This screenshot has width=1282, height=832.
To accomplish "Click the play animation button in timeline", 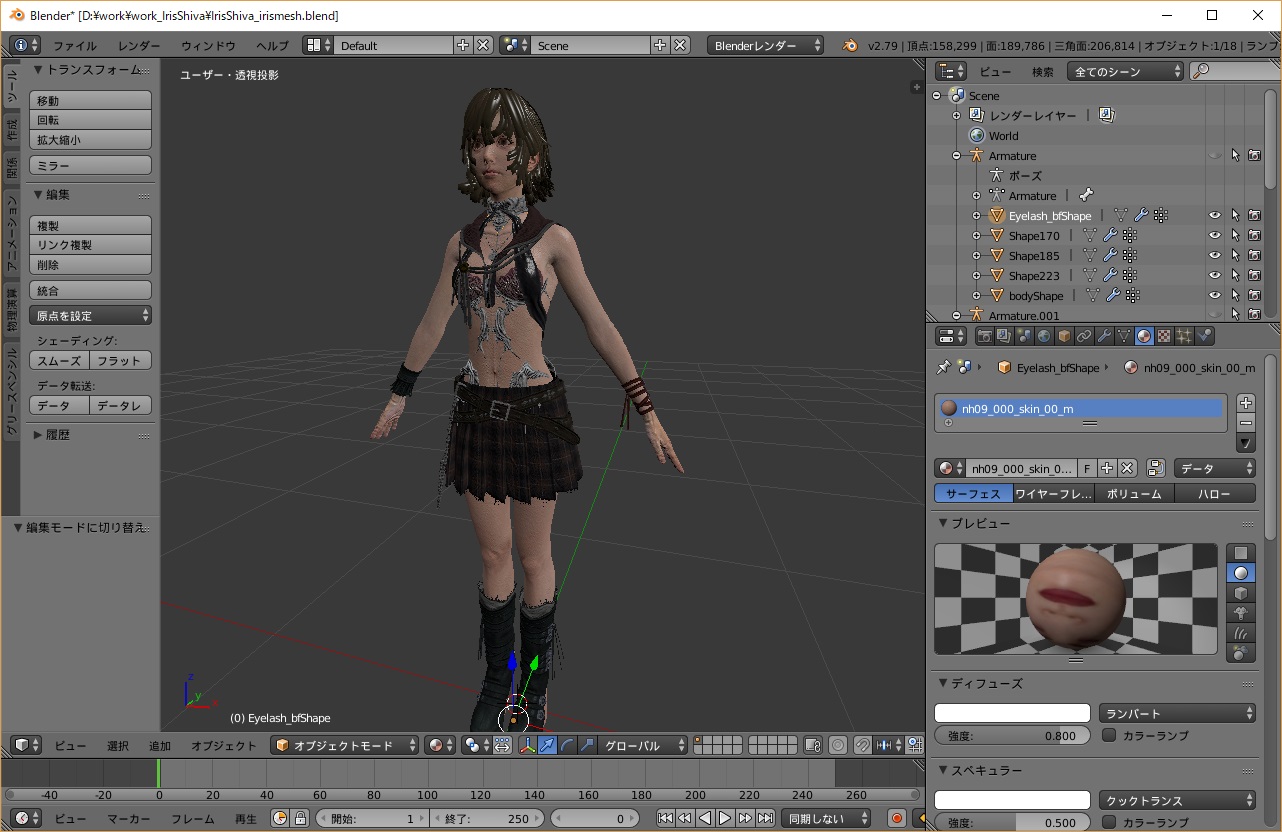I will coord(725,818).
